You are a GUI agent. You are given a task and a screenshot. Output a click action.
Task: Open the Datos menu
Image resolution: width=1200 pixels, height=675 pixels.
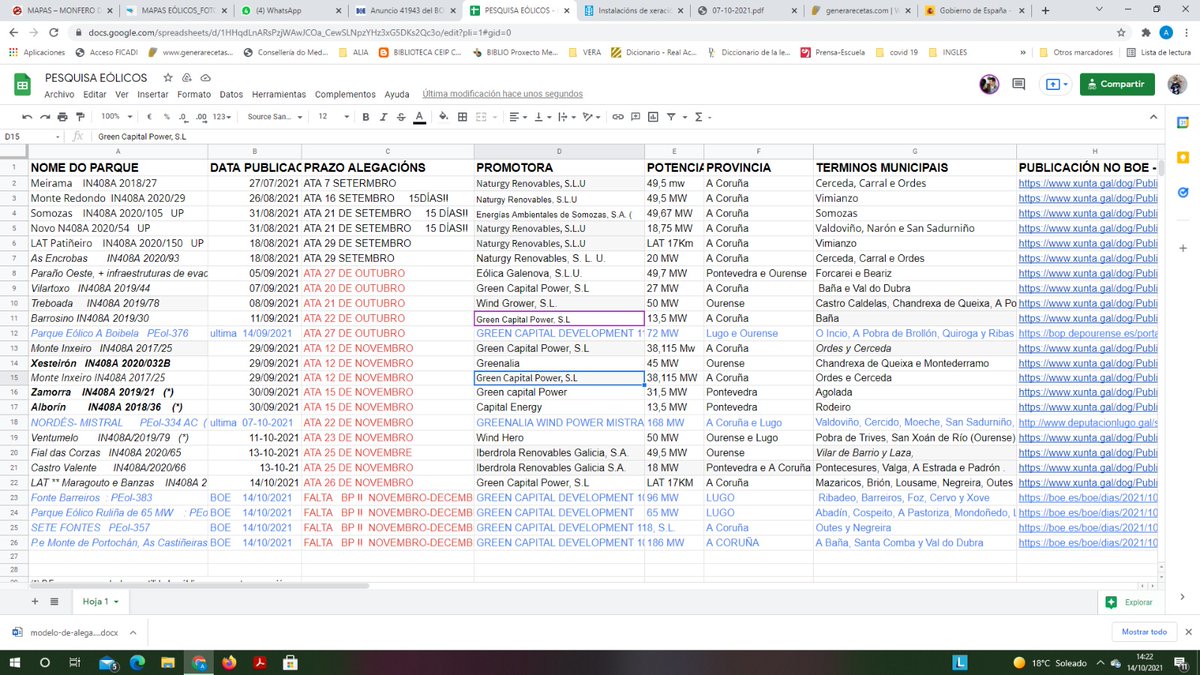pos(231,94)
